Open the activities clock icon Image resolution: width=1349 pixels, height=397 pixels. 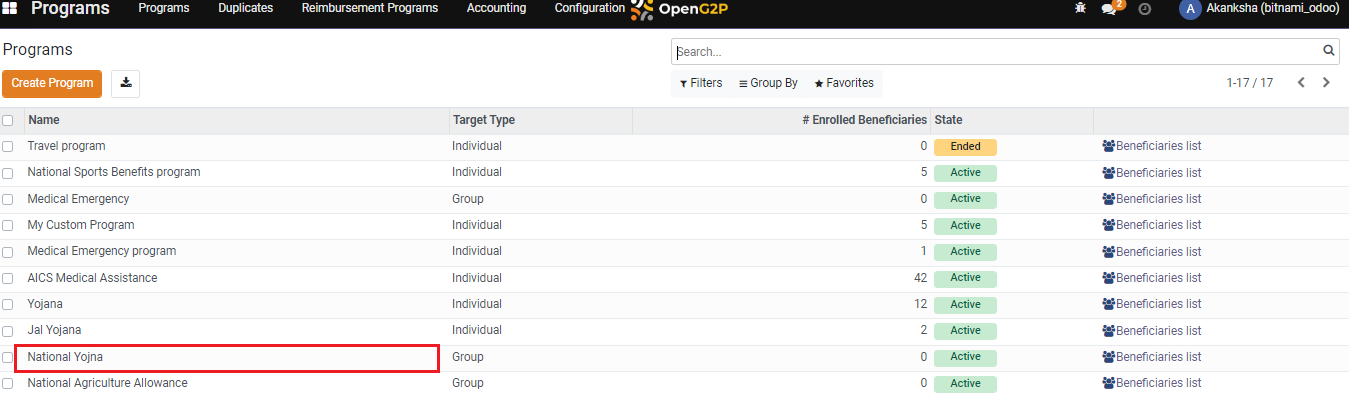(1145, 8)
